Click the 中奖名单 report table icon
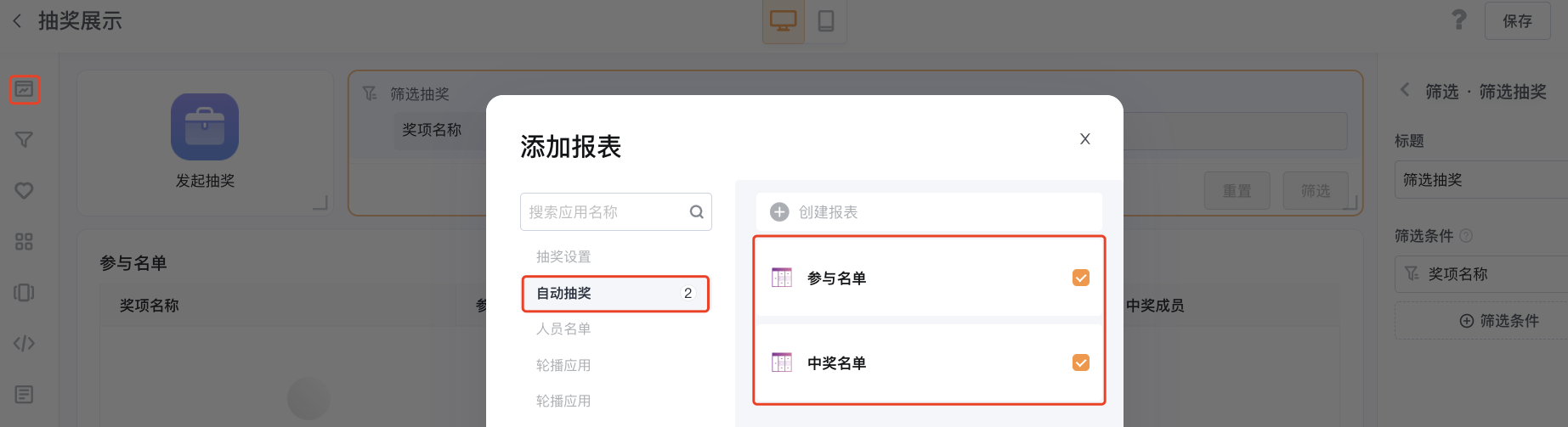Image resolution: width=1568 pixels, height=427 pixels. click(782, 362)
